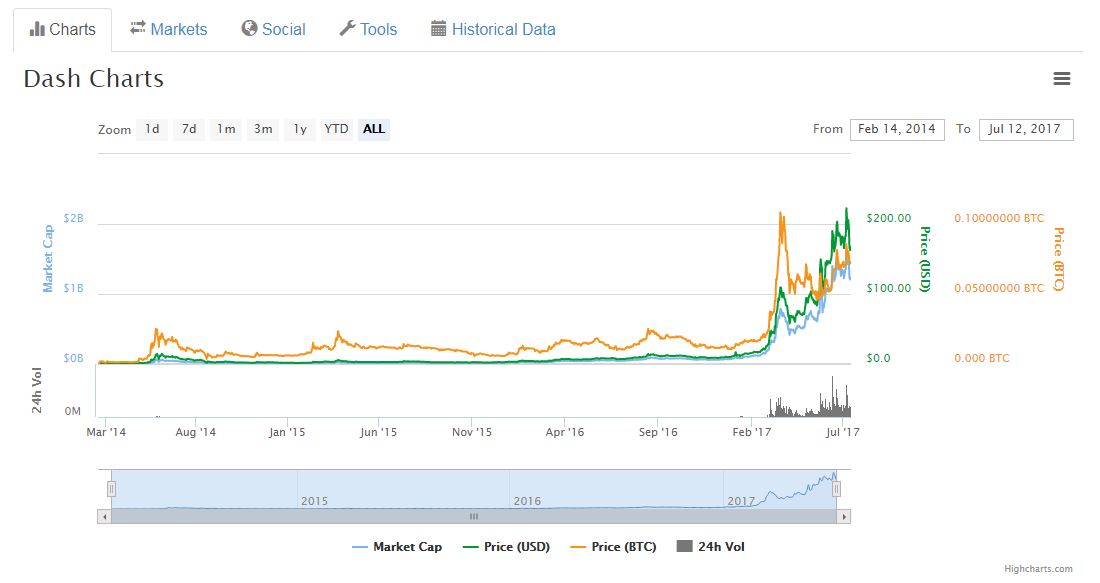Toggle 24h Vol series in legend
This screenshot has width=1100, height=583.
pyautogui.click(x=711, y=547)
